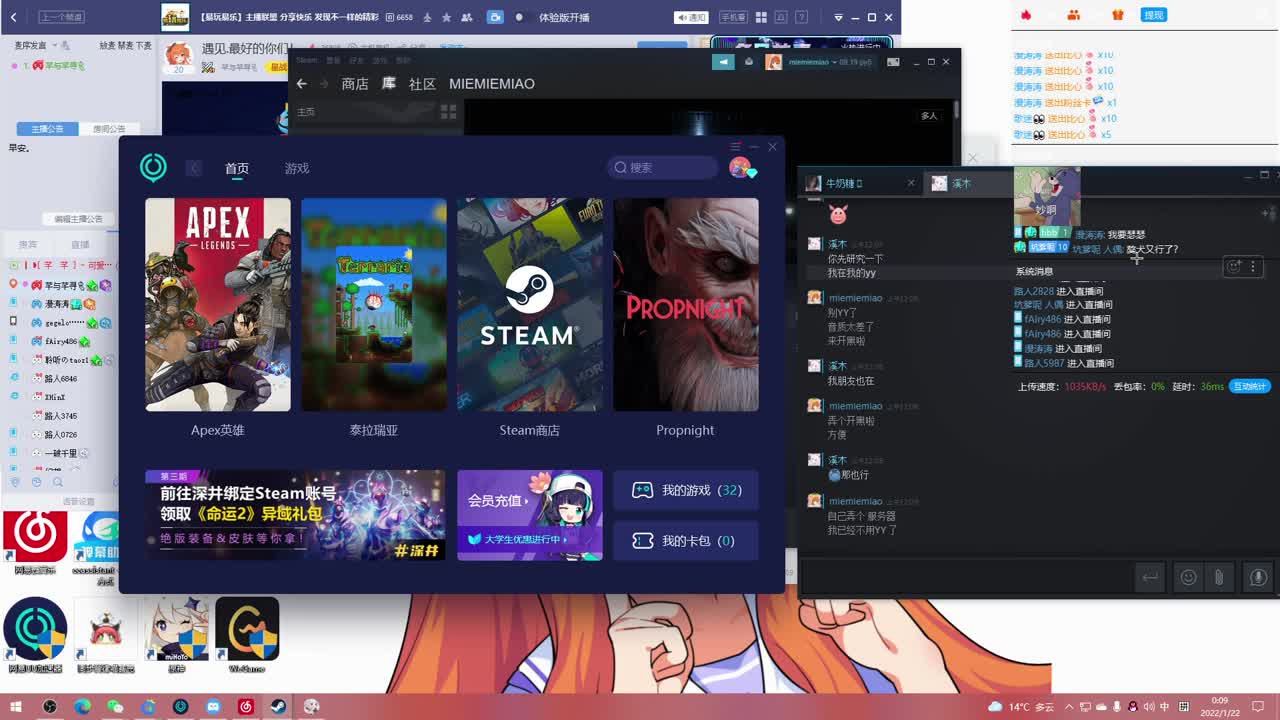1280x720 pixels.
Task: Toggle the 体验版开播 switch
Action: (518, 17)
